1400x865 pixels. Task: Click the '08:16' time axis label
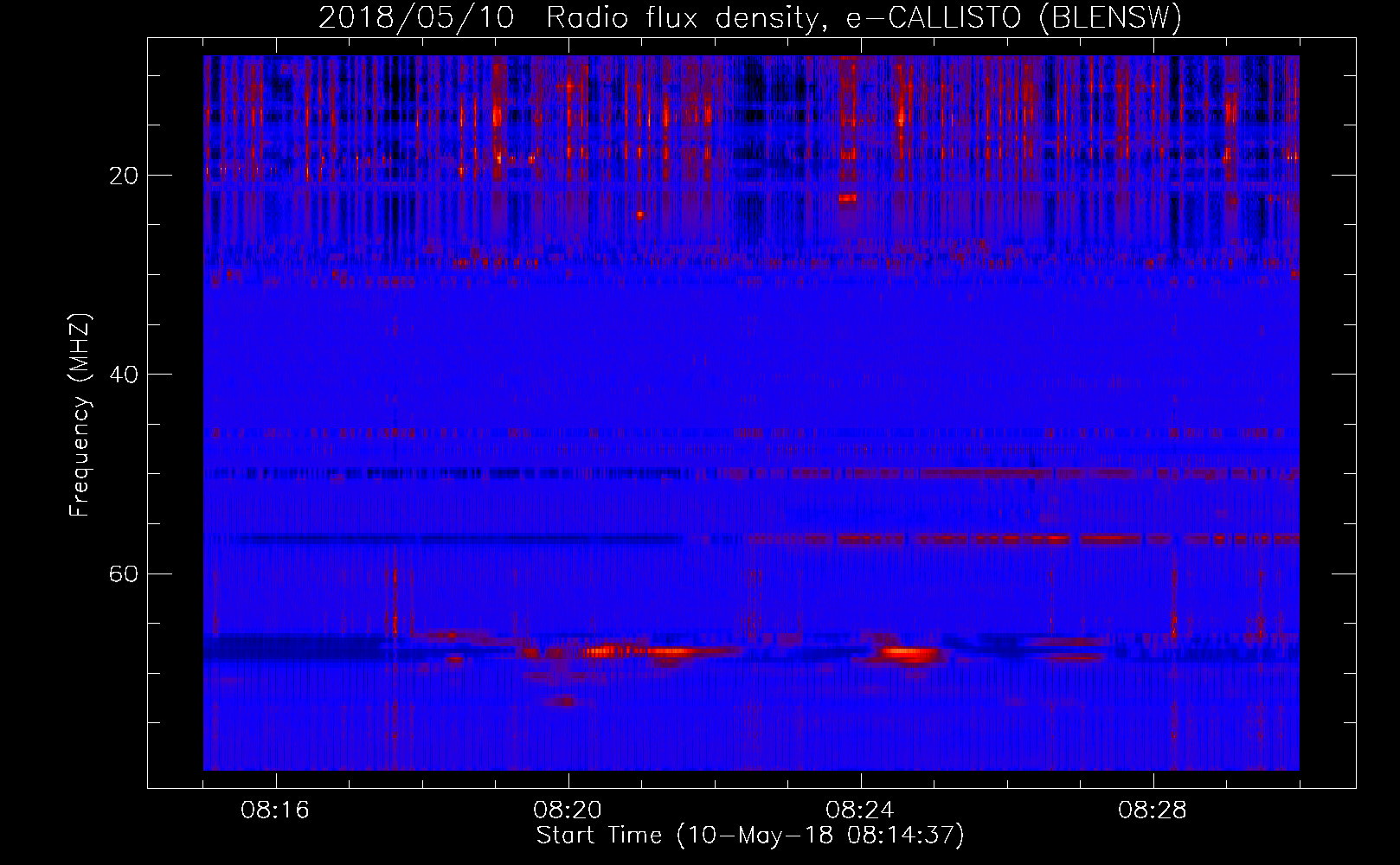tap(276, 811)
